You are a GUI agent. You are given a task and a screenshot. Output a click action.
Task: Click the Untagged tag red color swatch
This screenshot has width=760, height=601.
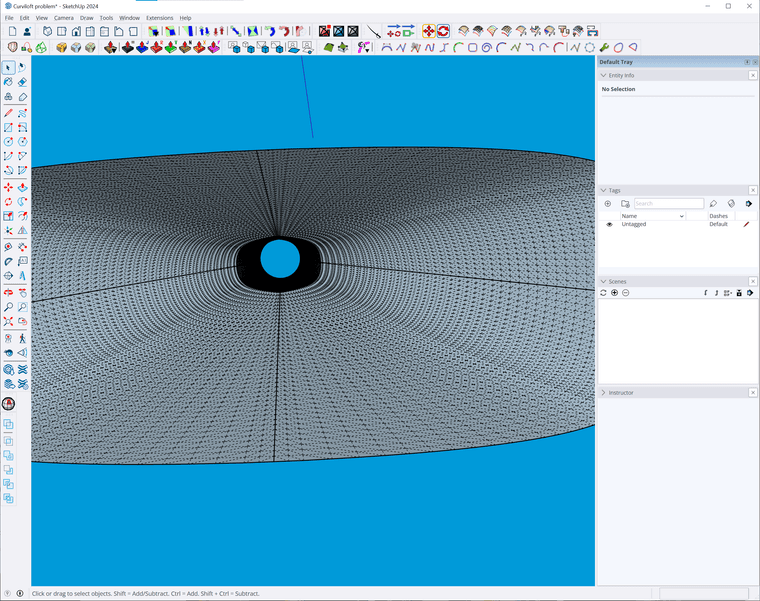(746, 224)
